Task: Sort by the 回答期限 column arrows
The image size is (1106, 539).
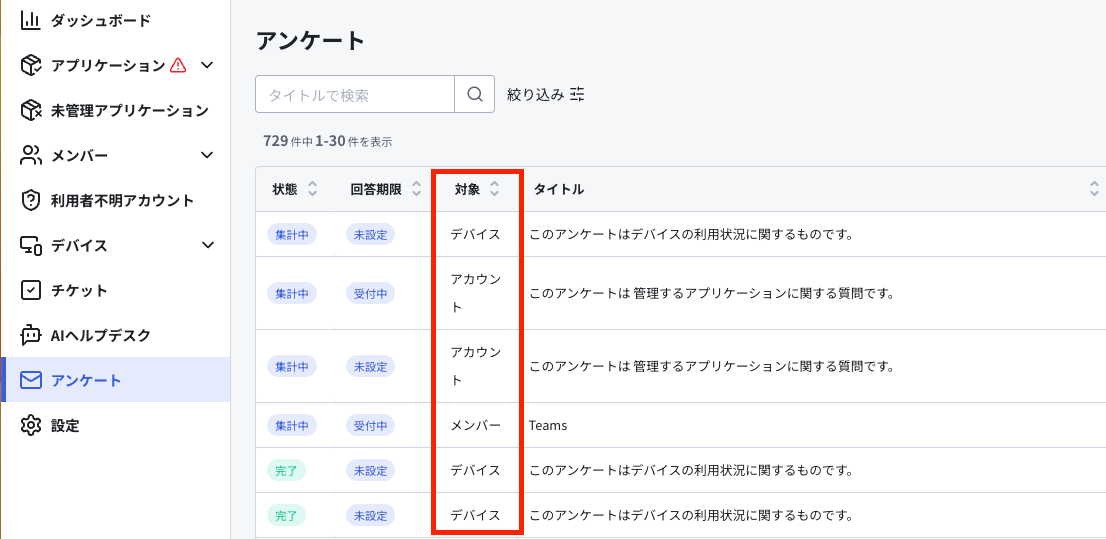Action: click(417, 189)
